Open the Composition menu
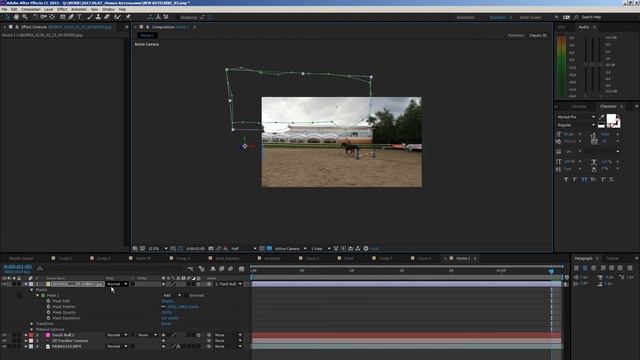 (30, 9)
